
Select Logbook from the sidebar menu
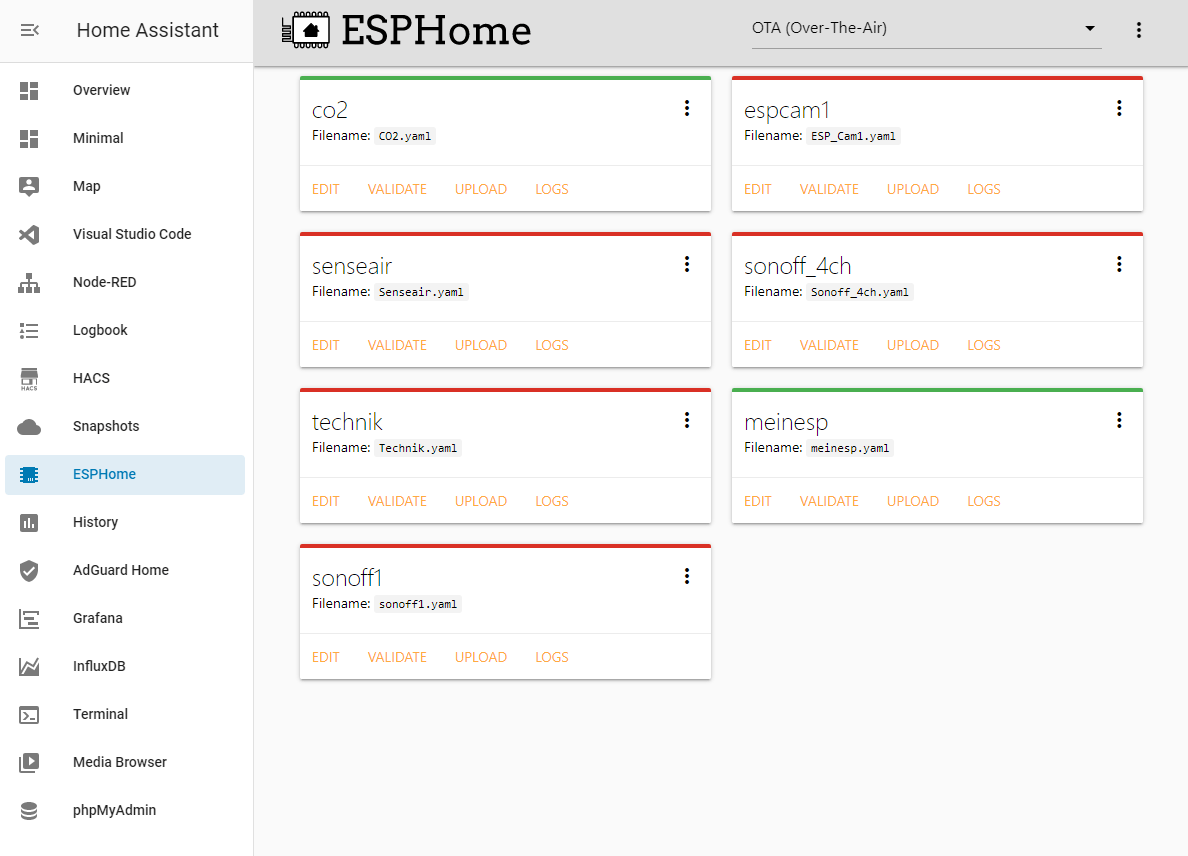pos(29,330)
